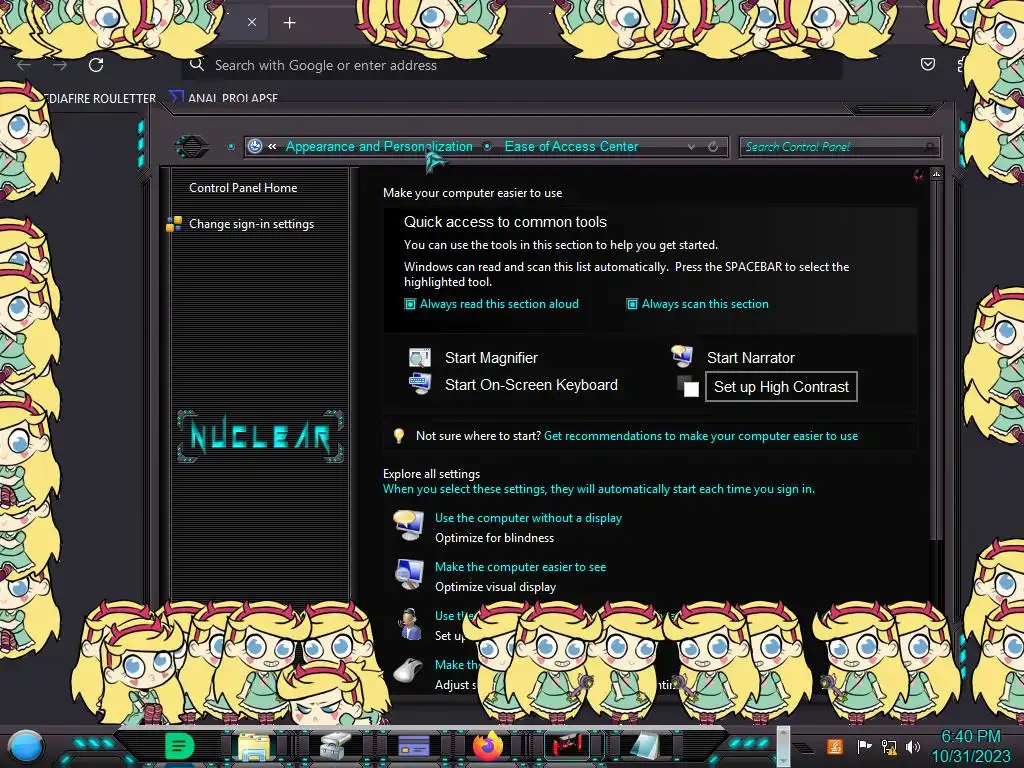Click the High Contrast icon
The width and height of the screenshot is (1024, 768).
coord(688,386)
